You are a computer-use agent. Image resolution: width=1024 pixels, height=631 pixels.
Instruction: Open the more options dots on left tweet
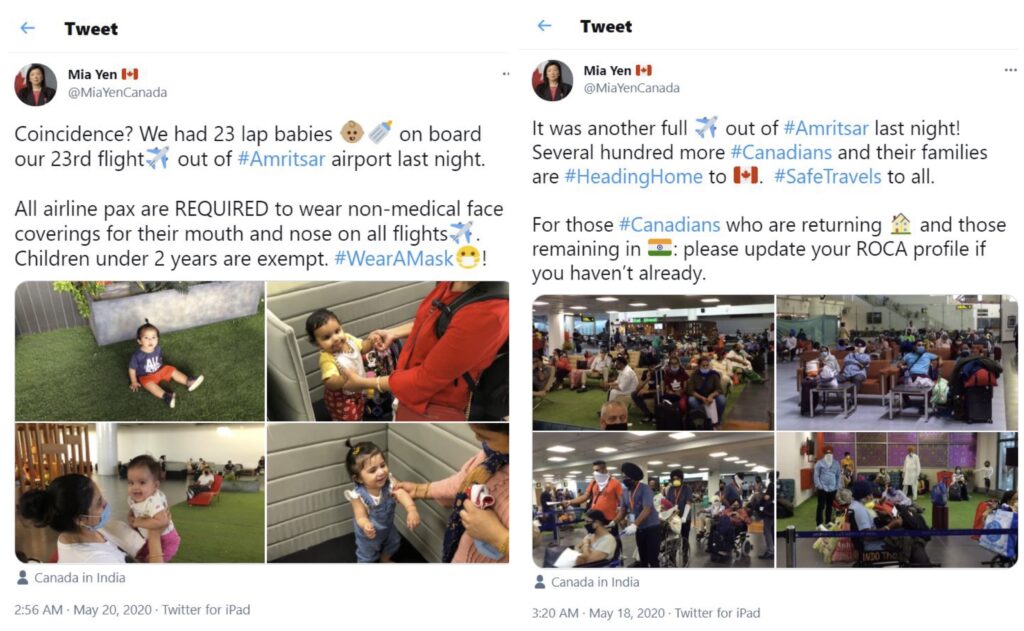pyautogui.click(x=505, y=74)
